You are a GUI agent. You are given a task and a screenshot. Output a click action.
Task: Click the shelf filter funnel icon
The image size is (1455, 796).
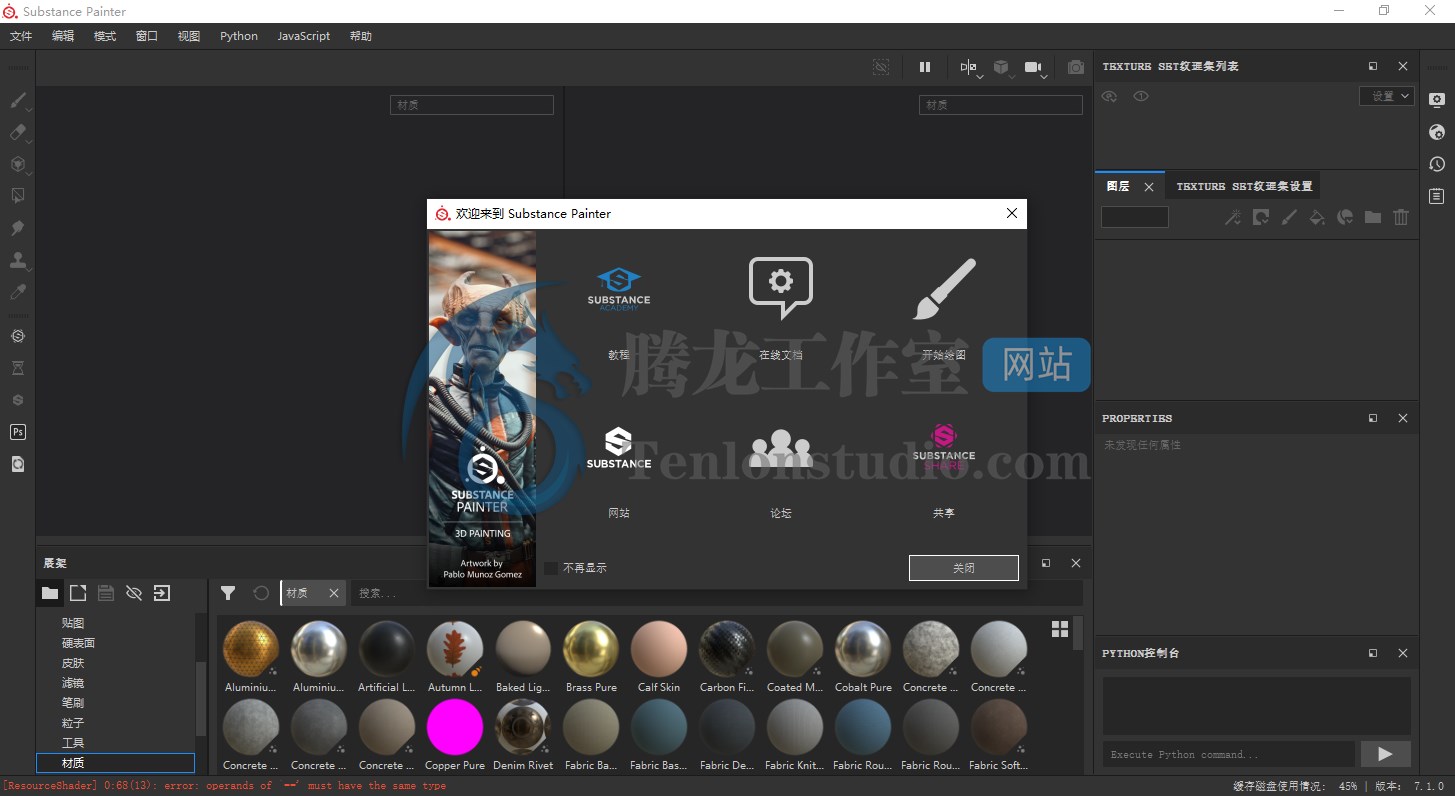[228, 593]
